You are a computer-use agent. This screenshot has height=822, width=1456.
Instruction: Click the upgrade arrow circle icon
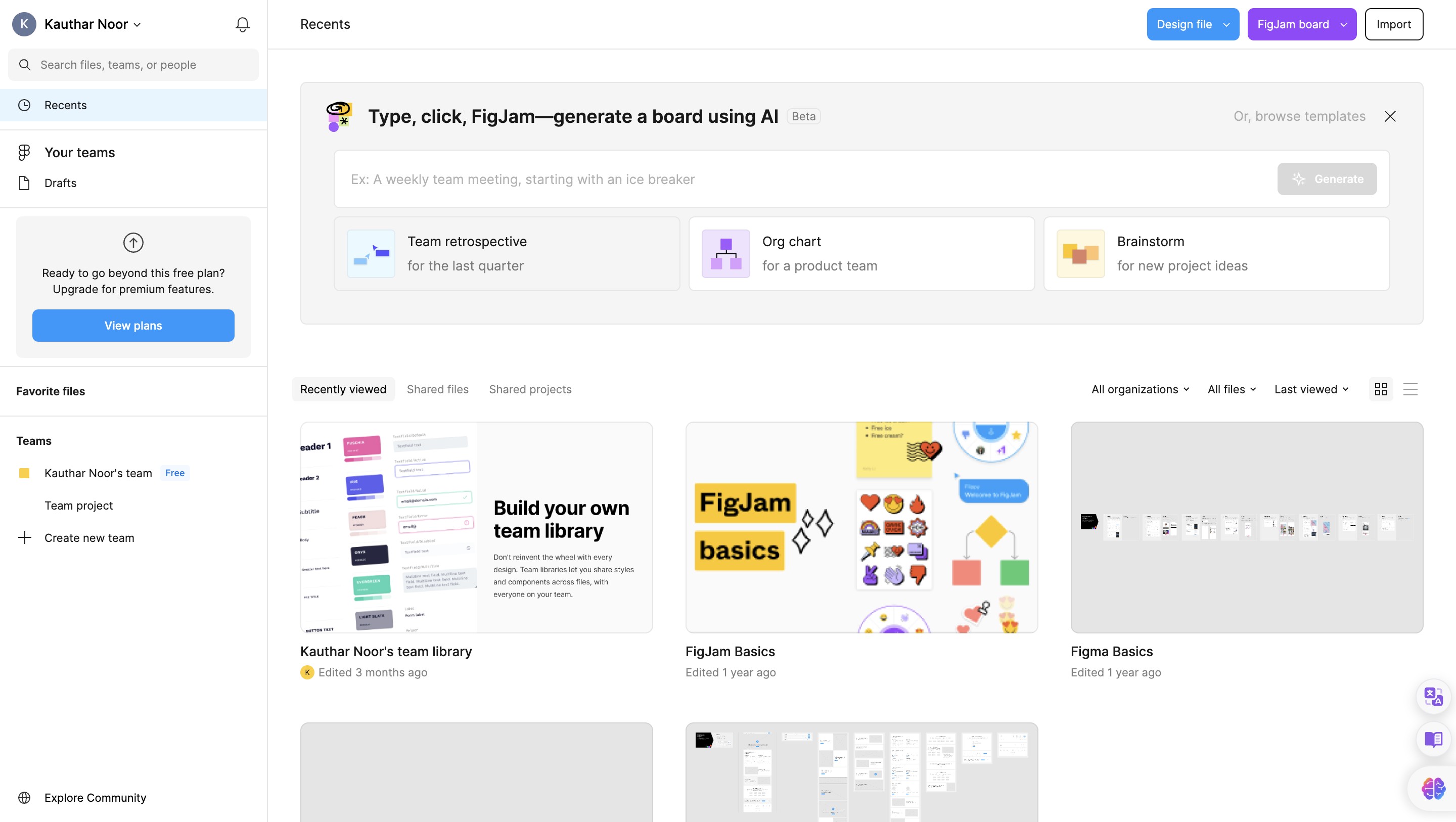(x=133, y=243)
